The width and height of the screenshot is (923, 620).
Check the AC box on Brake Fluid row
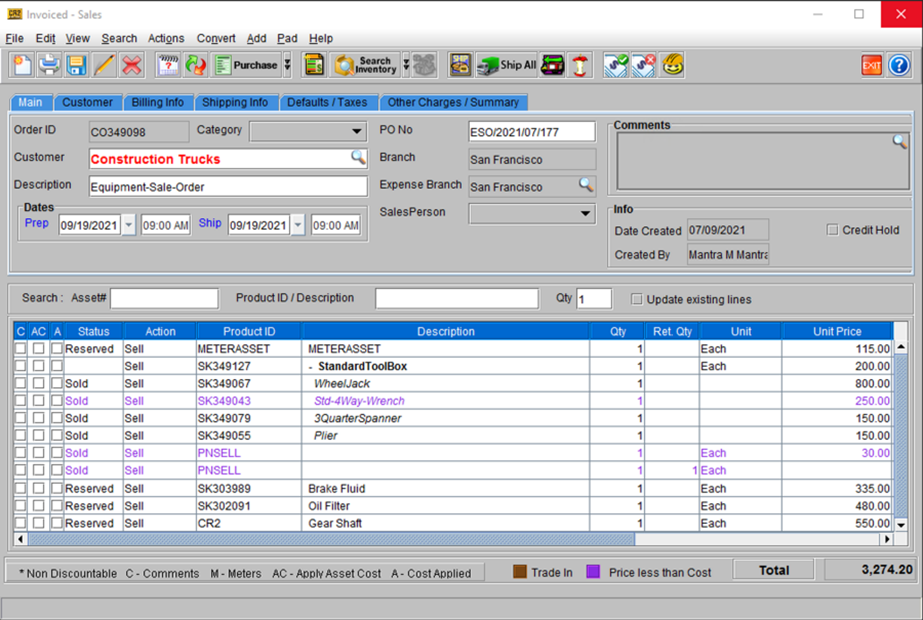(x=38, y=488)
